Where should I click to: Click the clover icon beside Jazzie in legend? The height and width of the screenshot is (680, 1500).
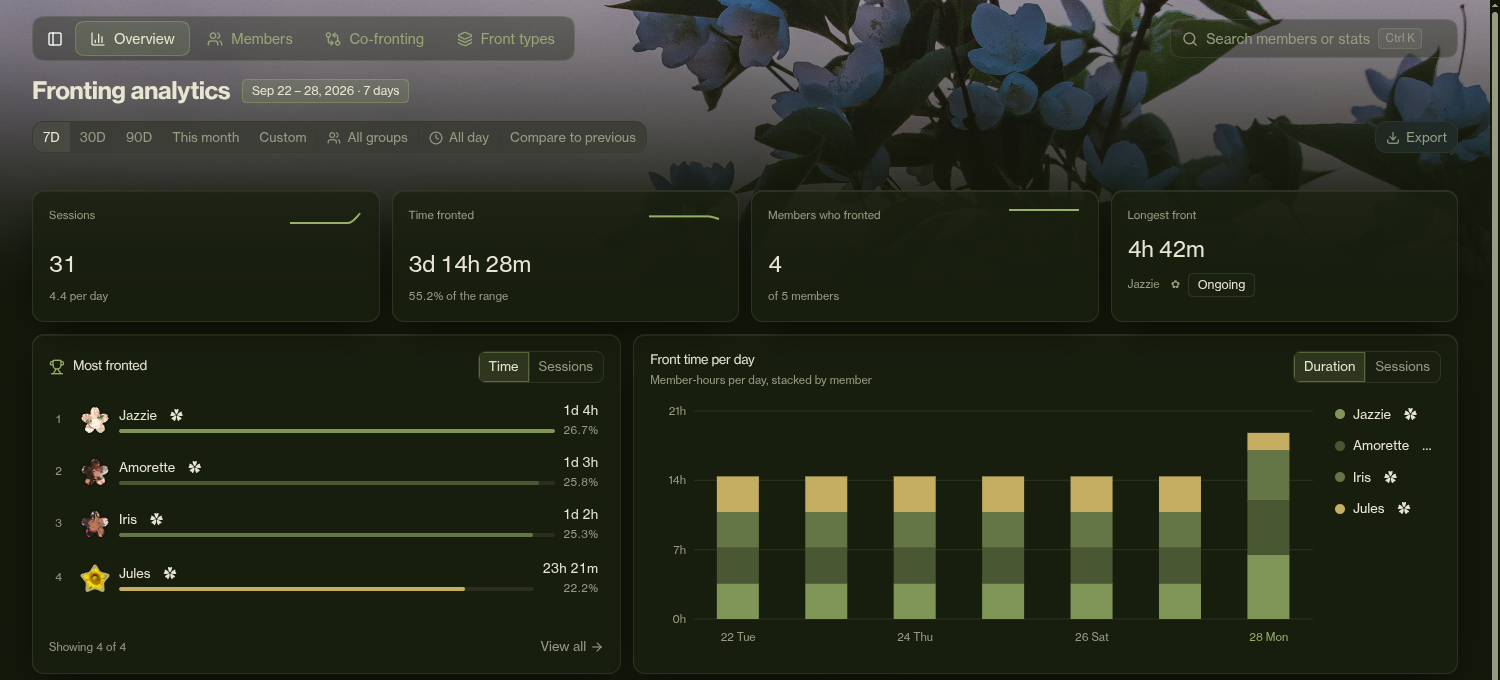click(1411, 414)
